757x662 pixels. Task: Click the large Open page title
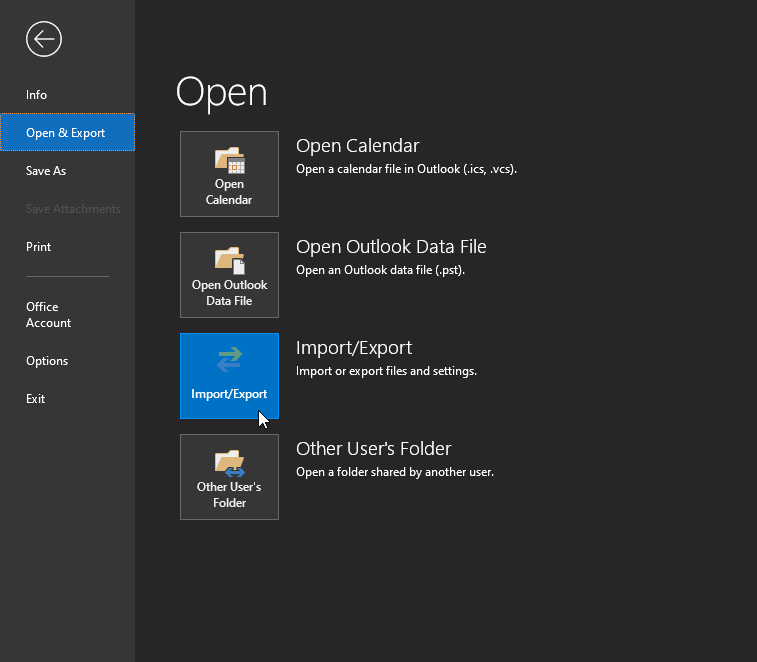pos(222,93)
